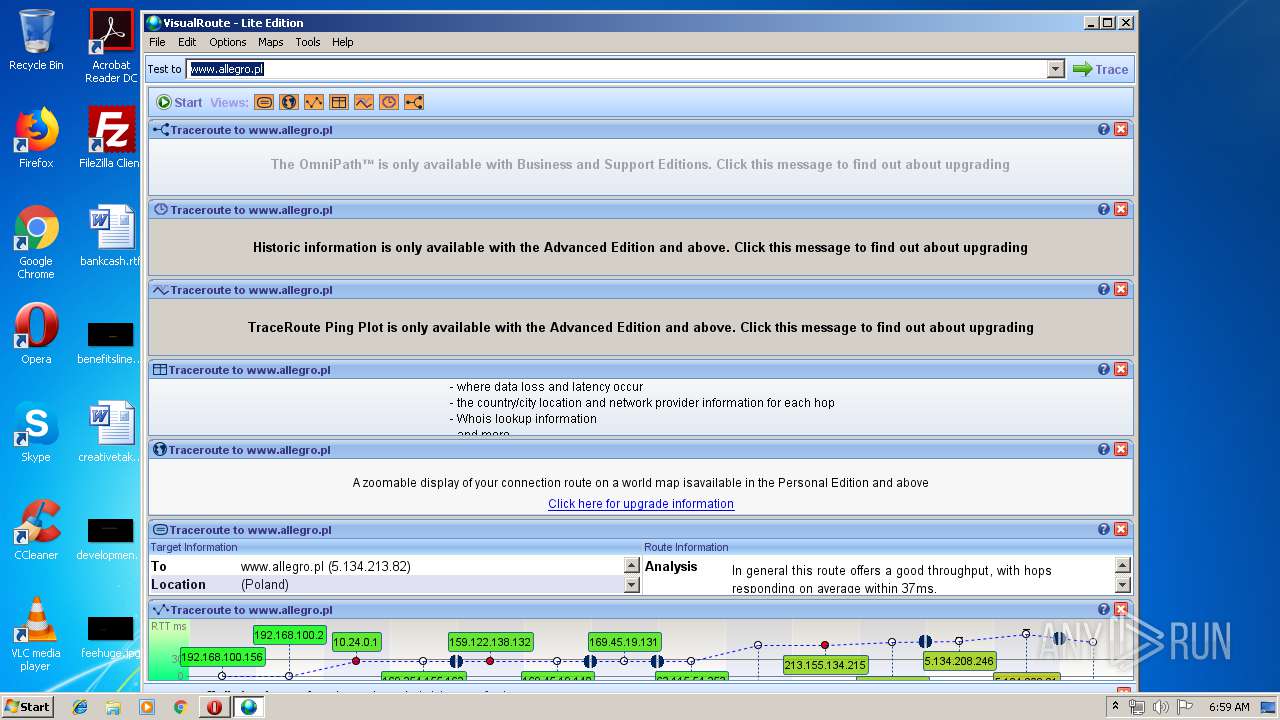The width and height of the screenshot is (1280, 720).
Task: Close the table view traceroute panel
Action: pyautogui.click(x=1121, y=369)
